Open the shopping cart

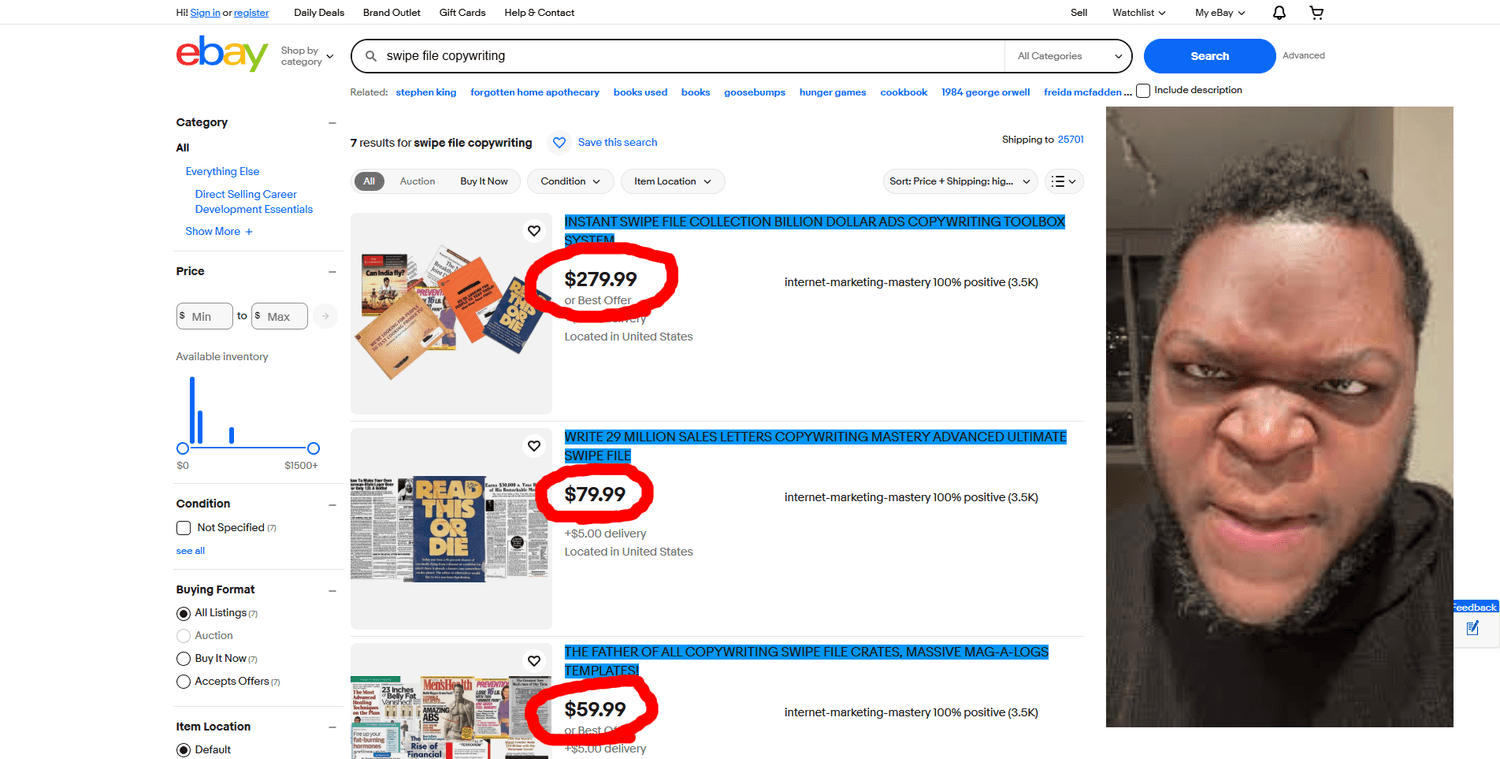tap(1316, 13)
